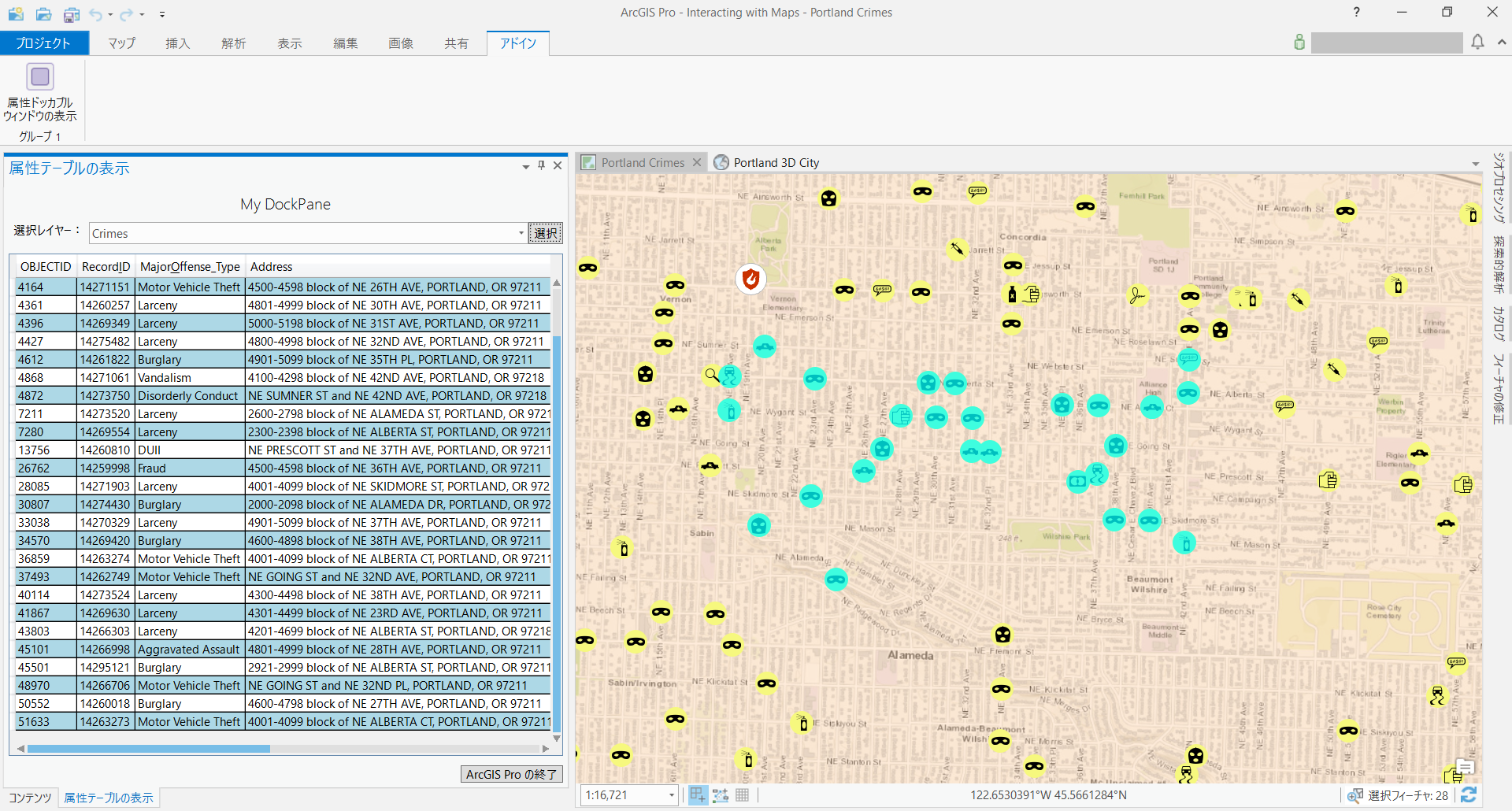Click the zoom to selected features icon
1512x811 pixels.
[1355, 795]
